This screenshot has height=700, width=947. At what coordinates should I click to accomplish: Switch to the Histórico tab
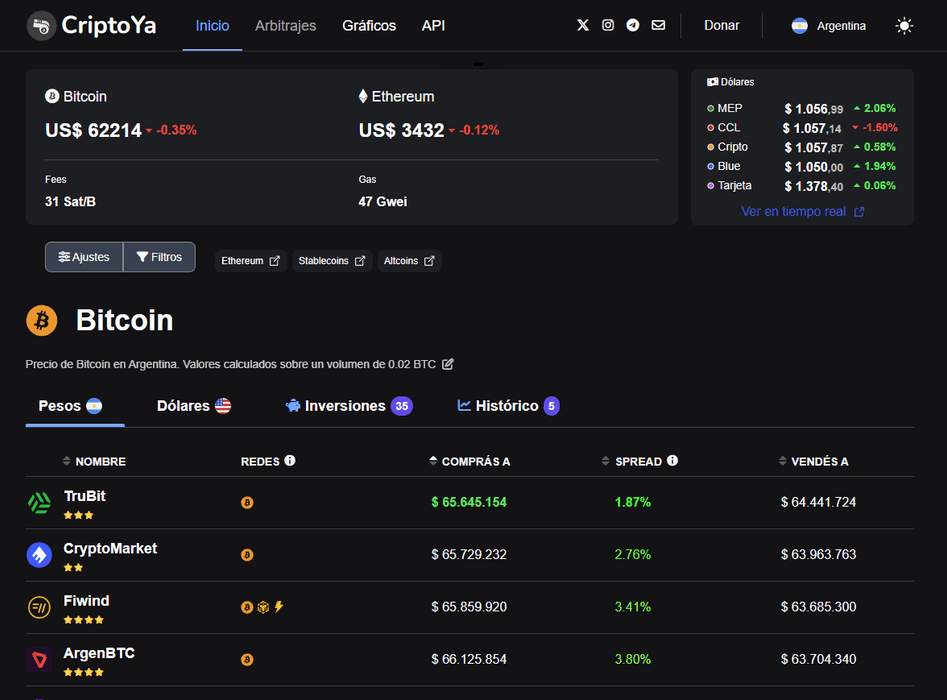pyautogui.click(x=509, y=406)
